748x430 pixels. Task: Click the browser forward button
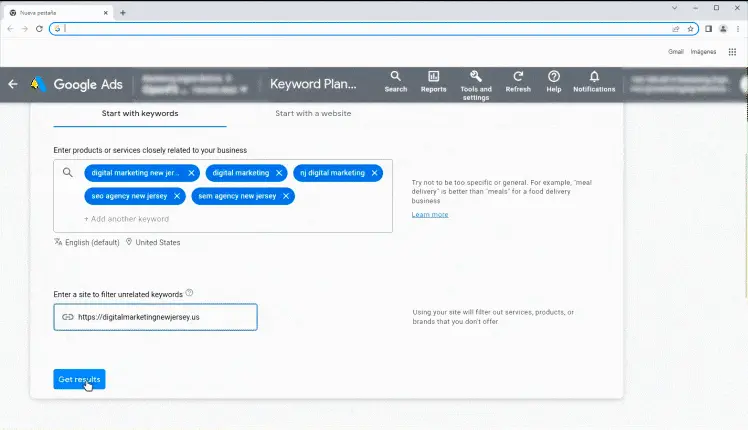pyautogui.click(x=25, y=29)
